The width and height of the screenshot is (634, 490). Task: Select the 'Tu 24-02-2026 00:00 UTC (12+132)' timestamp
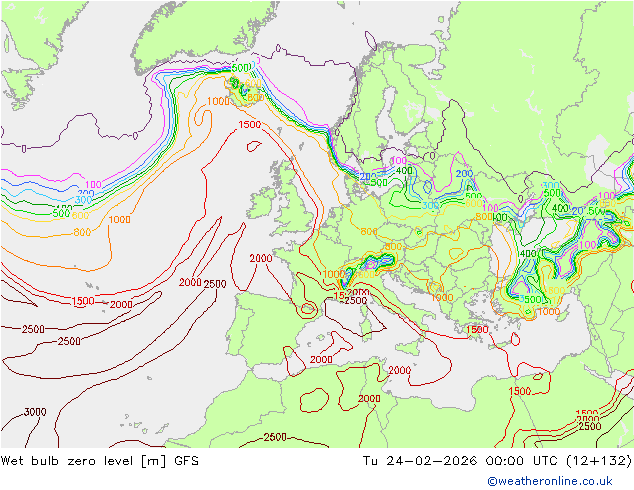[497, 461]
